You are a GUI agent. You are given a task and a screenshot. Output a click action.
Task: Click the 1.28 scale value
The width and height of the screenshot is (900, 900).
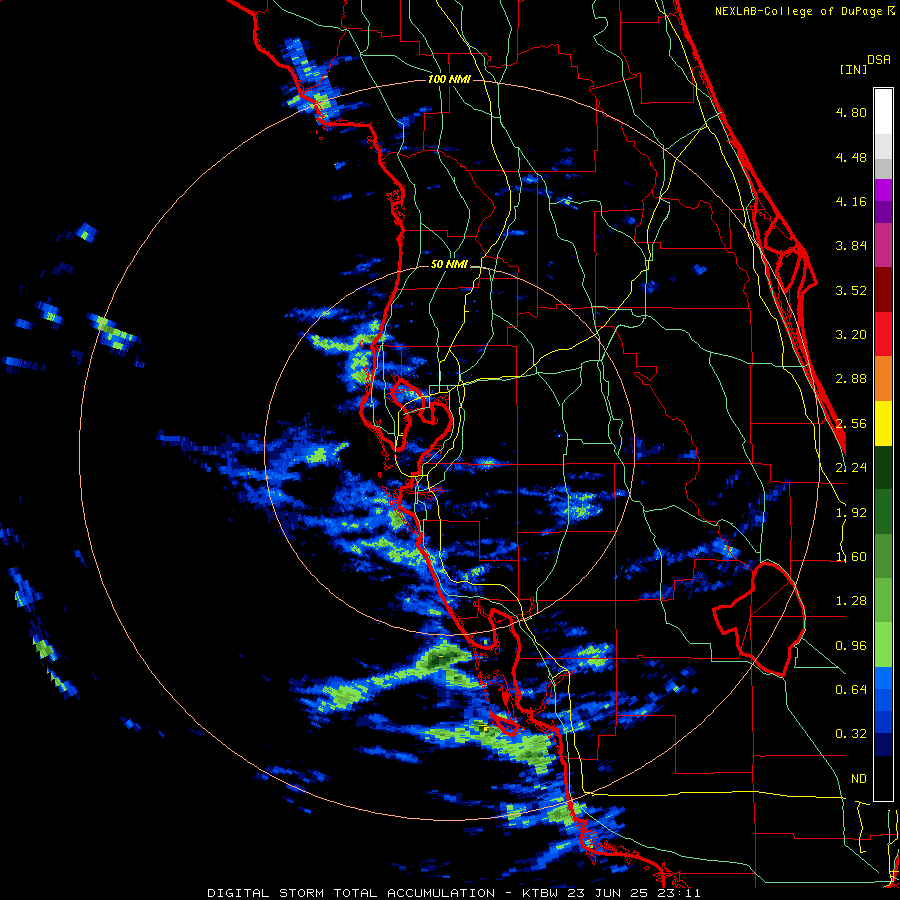point(851,601)
